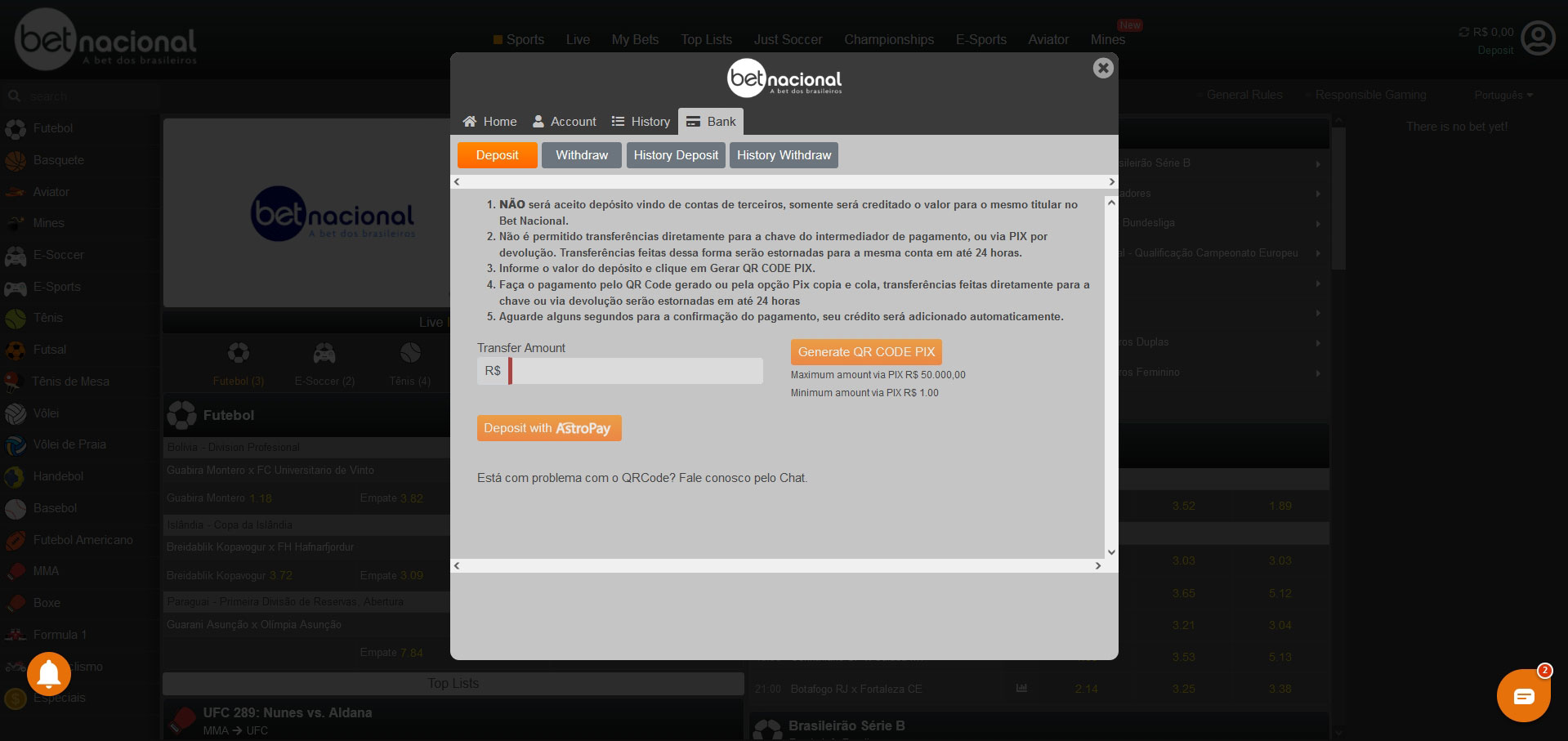This screenshot has width=1568, height=741.
Task: Click statistics chart icon for Botafogo match
Action: (x=1021, y=689)
